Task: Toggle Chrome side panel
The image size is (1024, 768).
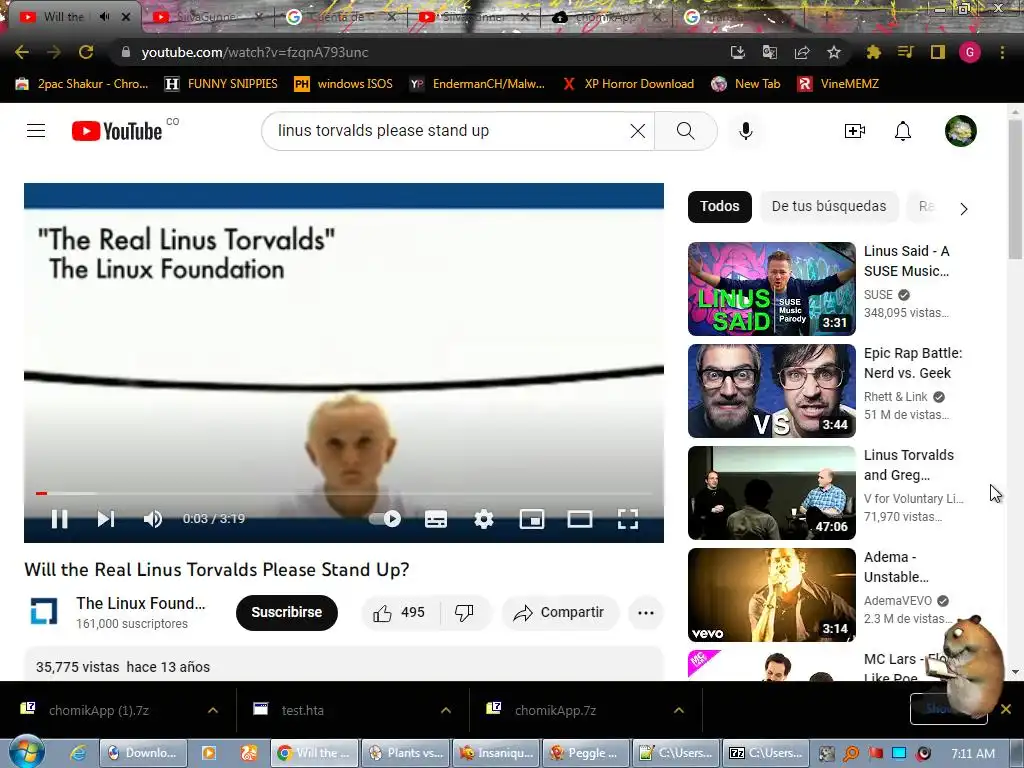Action: pyautogui.click(x=938, y=52)
